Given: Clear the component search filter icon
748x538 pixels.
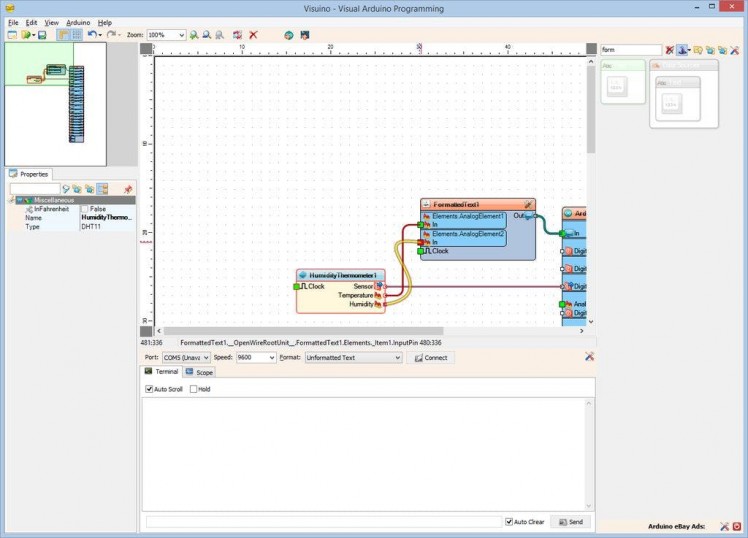Looking at the screenshot, I should (670, 49).
